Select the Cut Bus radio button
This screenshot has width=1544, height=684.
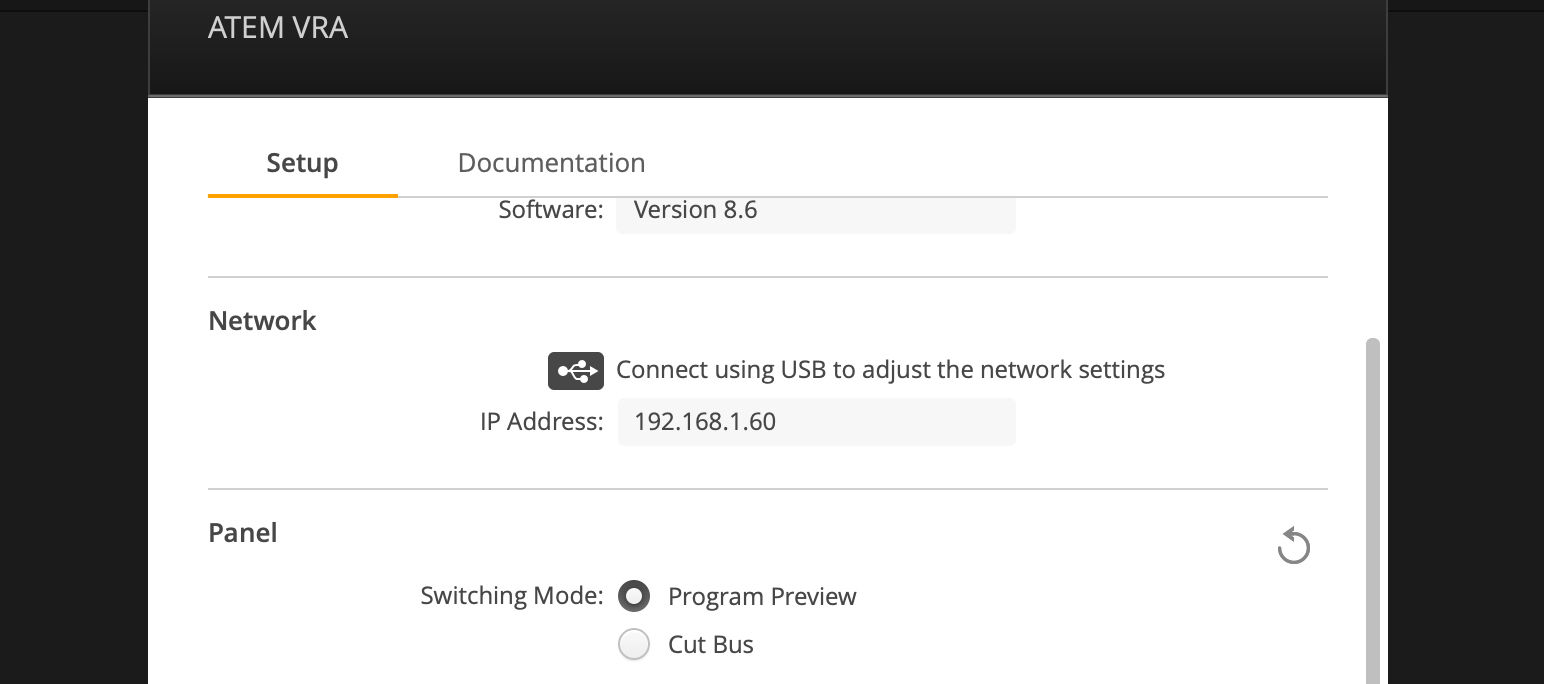tap(634, 644)
